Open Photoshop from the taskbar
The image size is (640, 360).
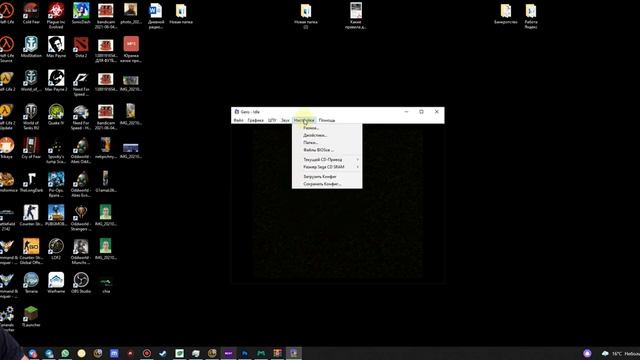244,353
